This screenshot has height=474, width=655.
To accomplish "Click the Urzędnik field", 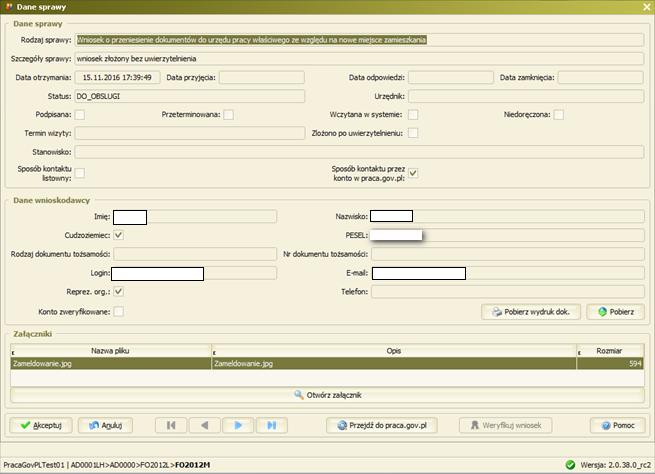I will click(x=526, y=96).
